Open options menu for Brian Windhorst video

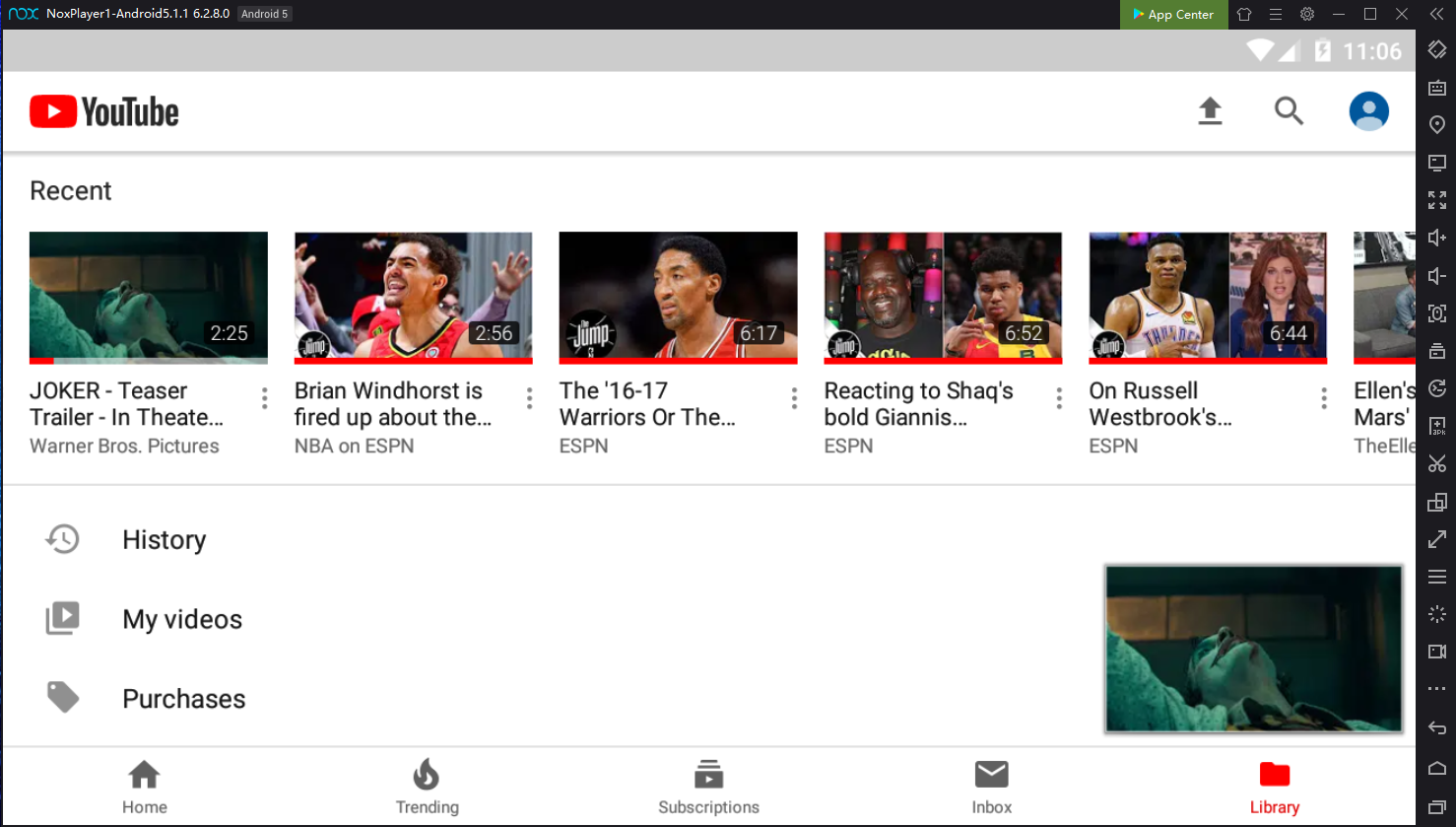pos(529,398)
